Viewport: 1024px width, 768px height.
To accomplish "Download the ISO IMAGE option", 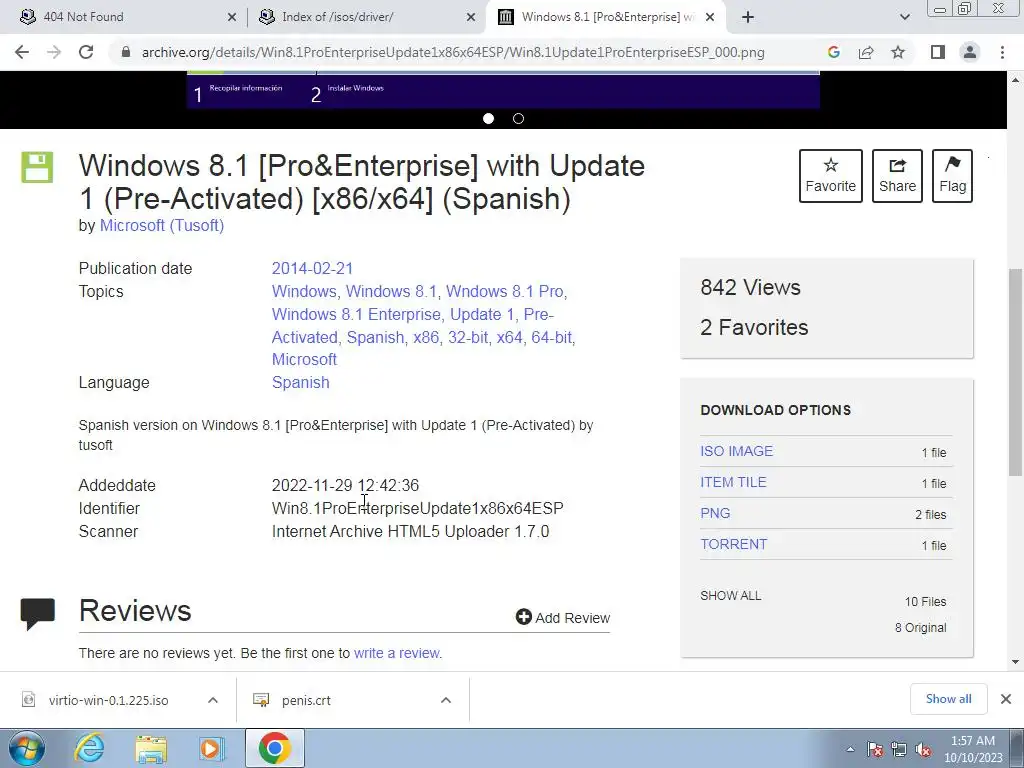I will [737, 451].
